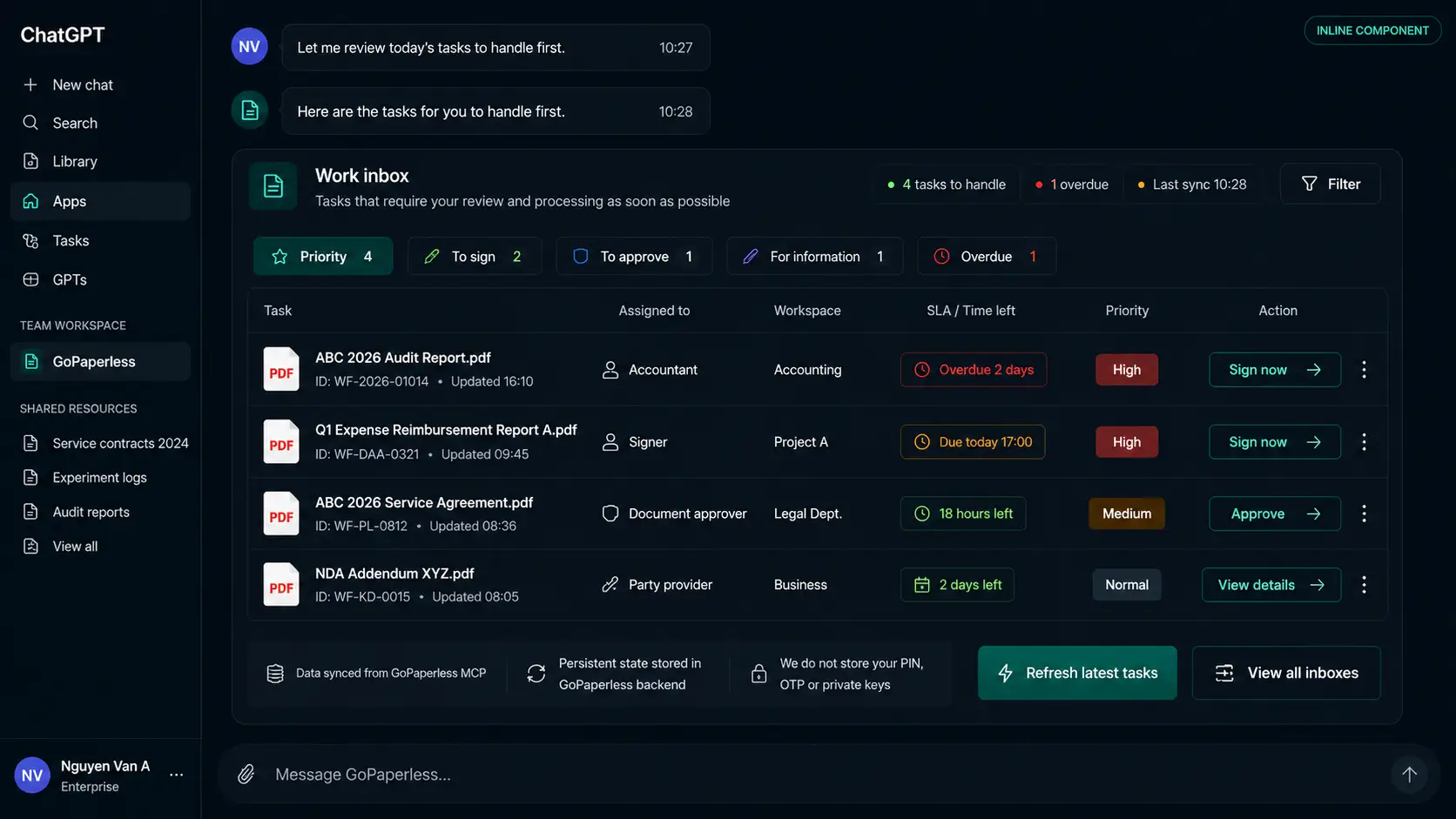The height and width of the screenshot is (819, 1456).
Task: Open Tasks in the sidebar
Action: [x=100, y=240]
